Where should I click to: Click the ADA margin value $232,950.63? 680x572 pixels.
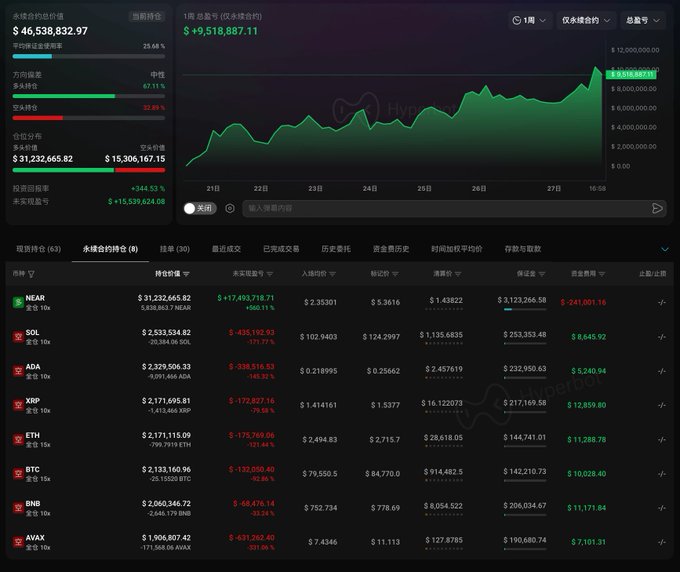(524, 369)
